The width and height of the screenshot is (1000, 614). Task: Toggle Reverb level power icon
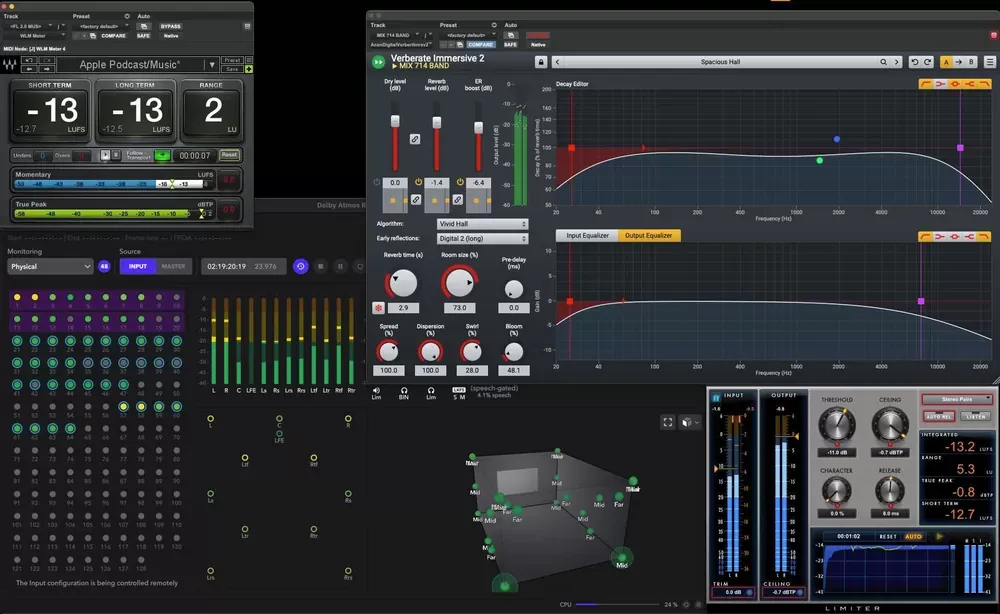coord(418,182)
